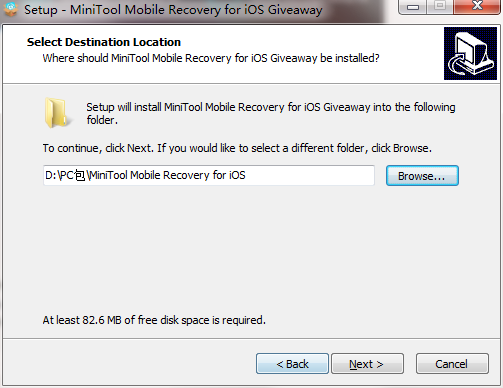The width and height of the screenshot is (503, 388).
Task: Click the disabled maximize window button
Action: 440,7
